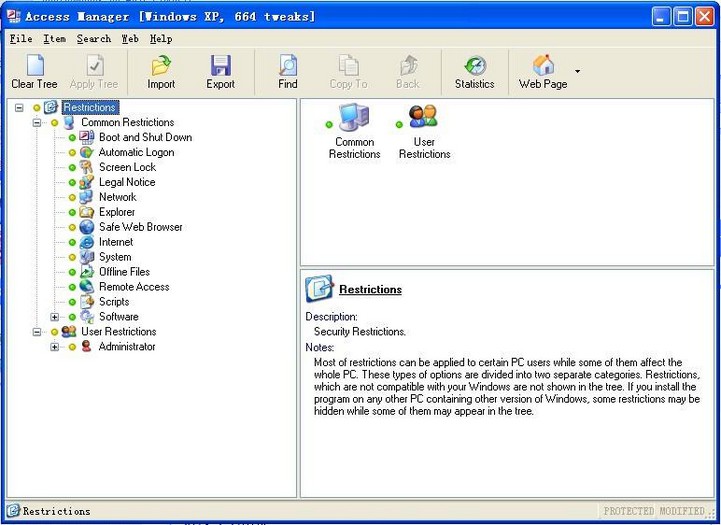Click the Web Page house icon
This screenshot has height=525, width=721.
pyautogui.click(x=543, y=65)
